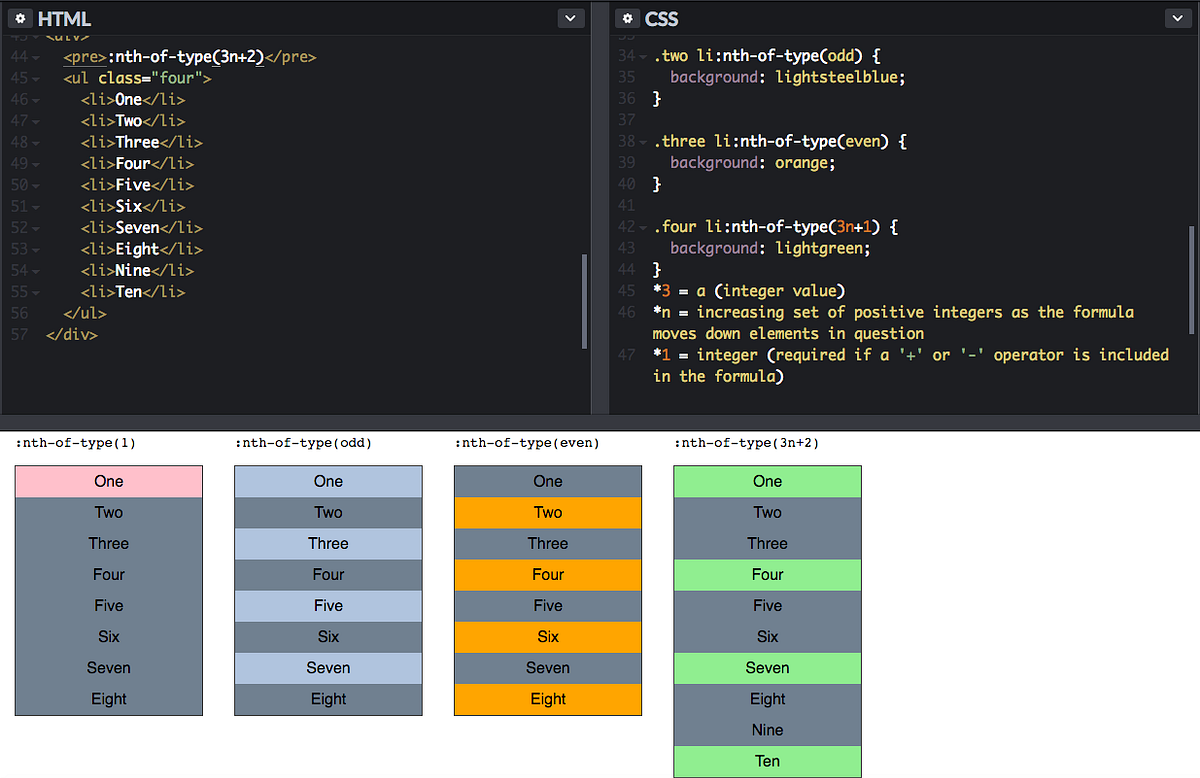Select the HTML panel title
Viewport: 1200px width, 778px height.
point(66,17)
